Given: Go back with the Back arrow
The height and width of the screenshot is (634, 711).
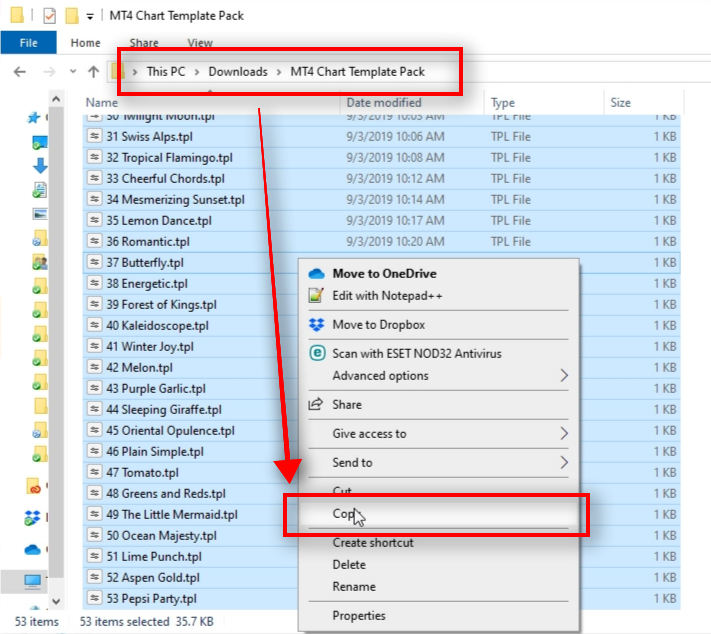Looking at the screenshot, I should (19, 72).
